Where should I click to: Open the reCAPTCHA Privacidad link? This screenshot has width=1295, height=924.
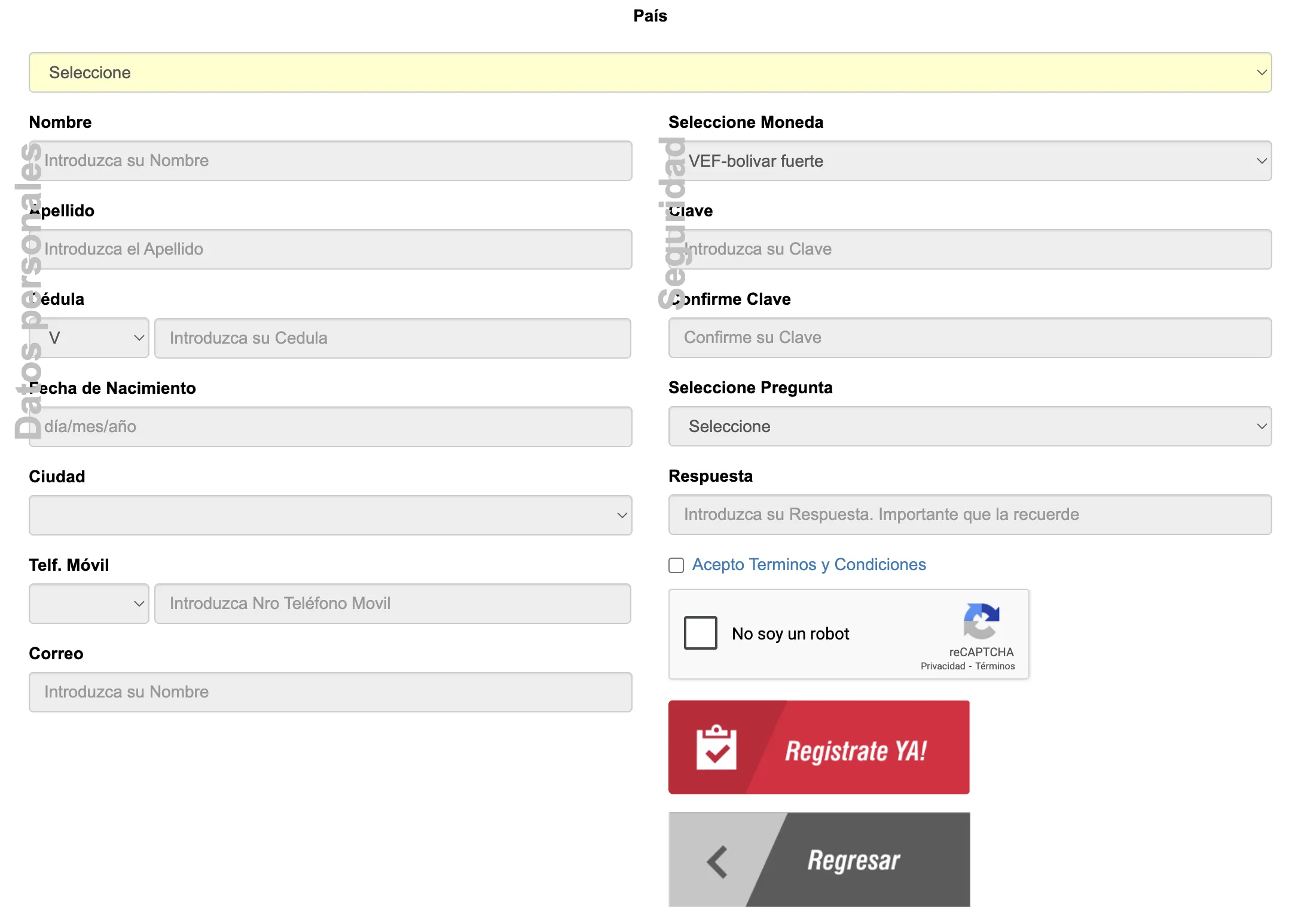pos(942,666)
